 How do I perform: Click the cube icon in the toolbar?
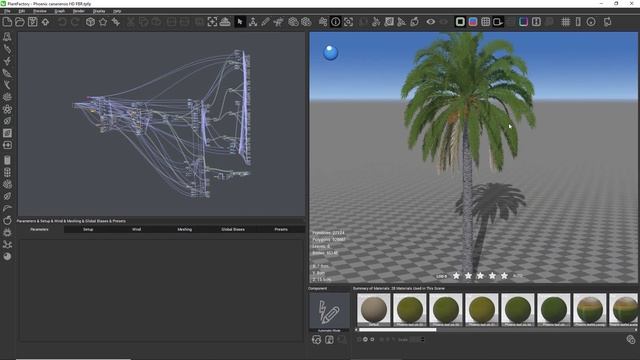click(x=90, y=22)
